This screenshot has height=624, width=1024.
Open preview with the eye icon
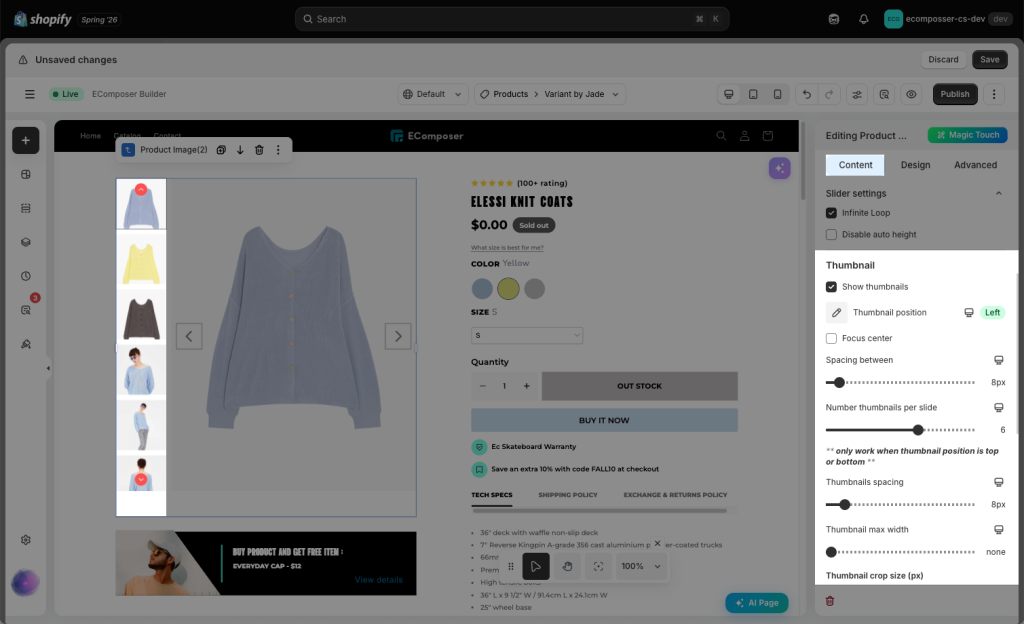[x=911, y=94]
